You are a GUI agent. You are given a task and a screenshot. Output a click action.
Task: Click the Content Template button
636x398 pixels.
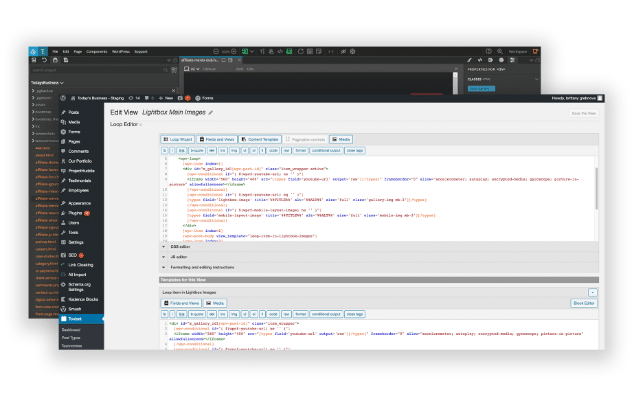point(260,139)
